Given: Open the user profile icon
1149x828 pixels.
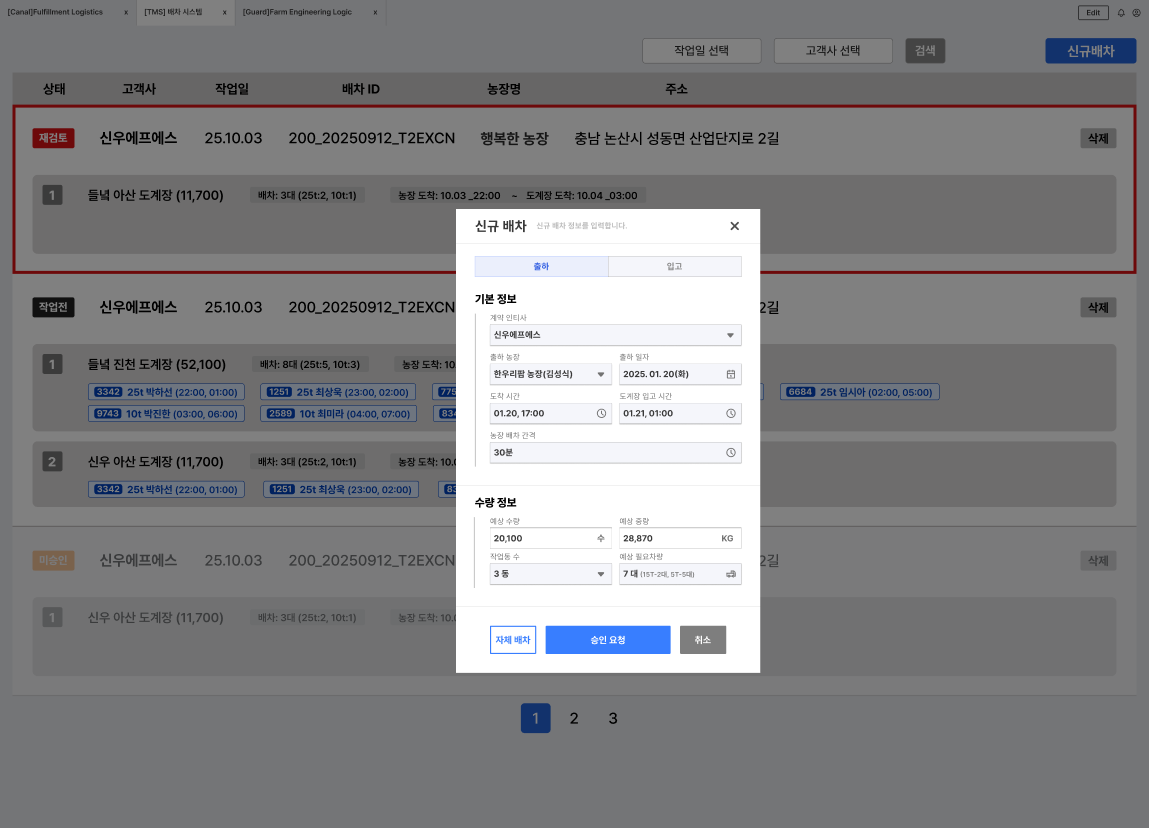Looking at the screenshot, I should coord(1137,12).
